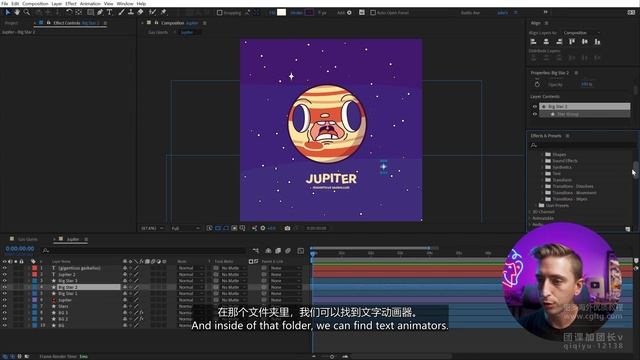Select the Brush tool
The height and width of the screenshot is (360, 640).
[x=121, y=13]
